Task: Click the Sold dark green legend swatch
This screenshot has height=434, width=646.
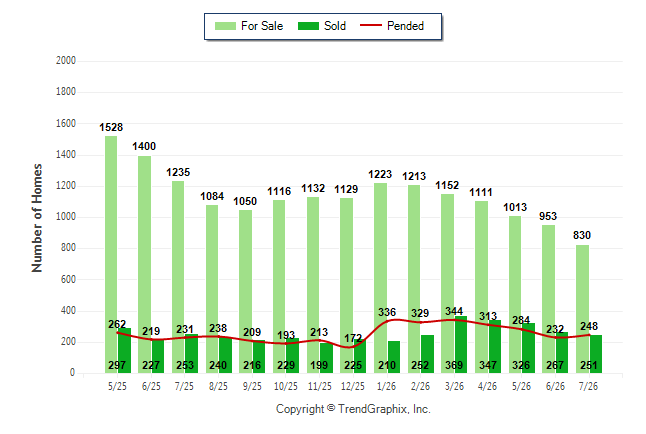Action: [309, 26]
